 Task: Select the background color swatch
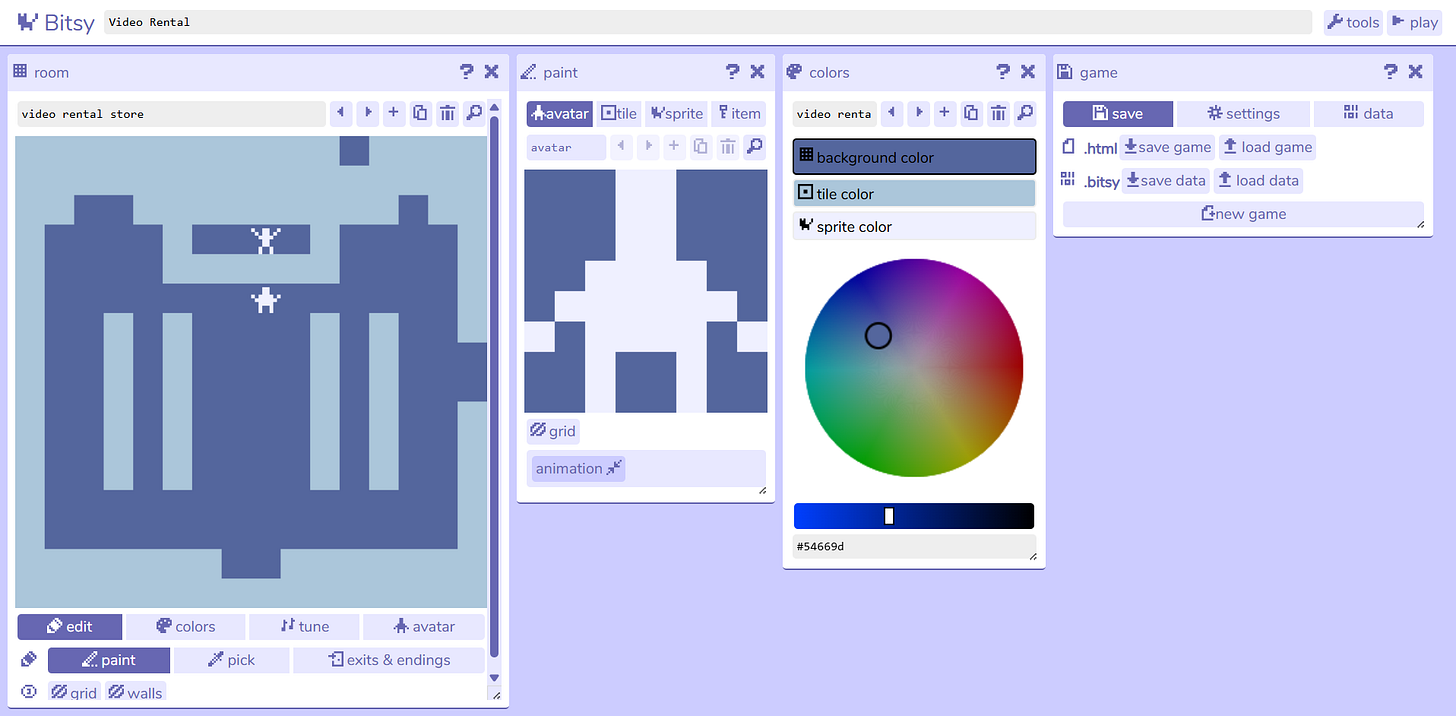click(914, 157)
